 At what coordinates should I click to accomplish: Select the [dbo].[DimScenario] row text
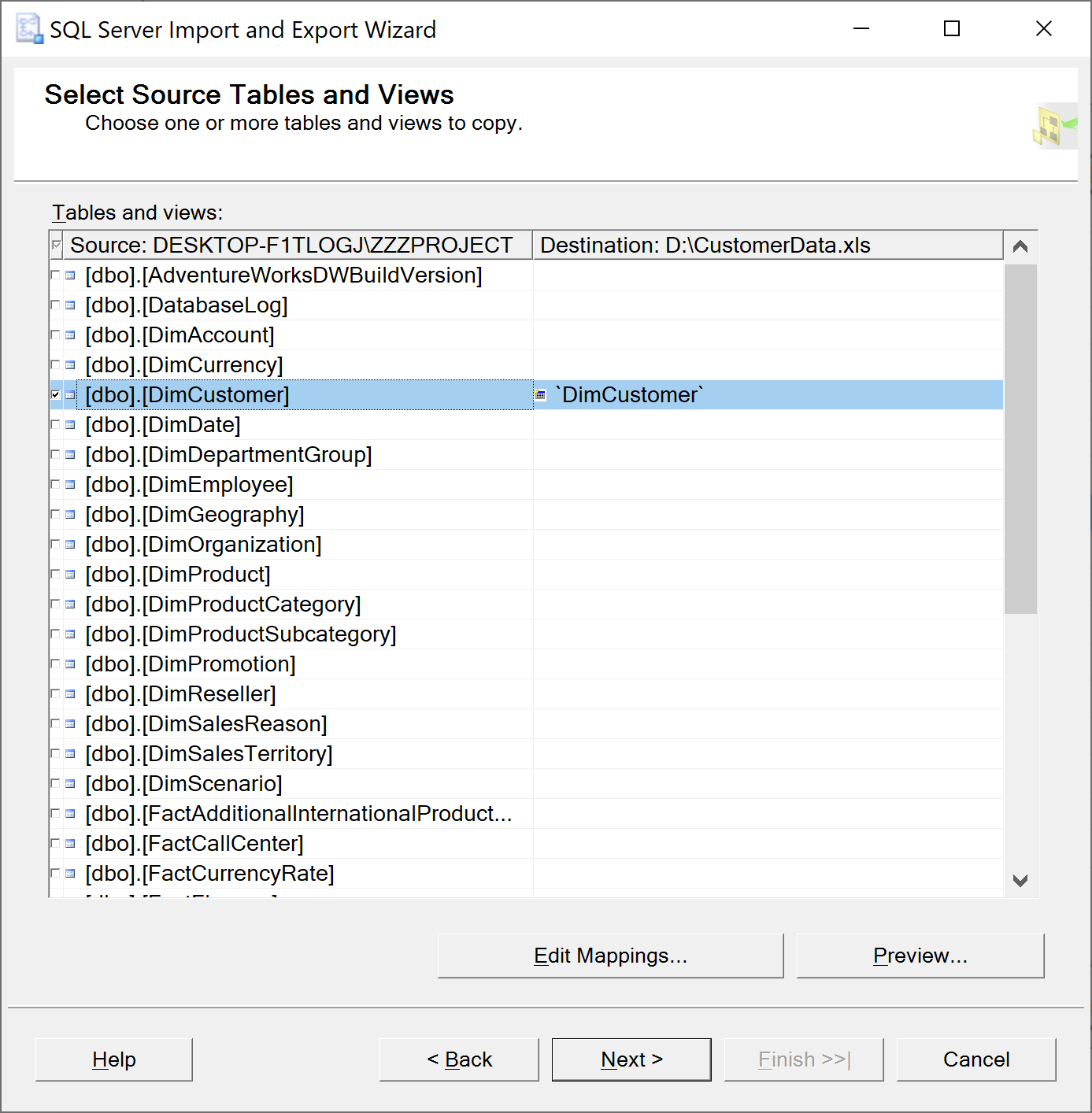(x=184, y=784)
